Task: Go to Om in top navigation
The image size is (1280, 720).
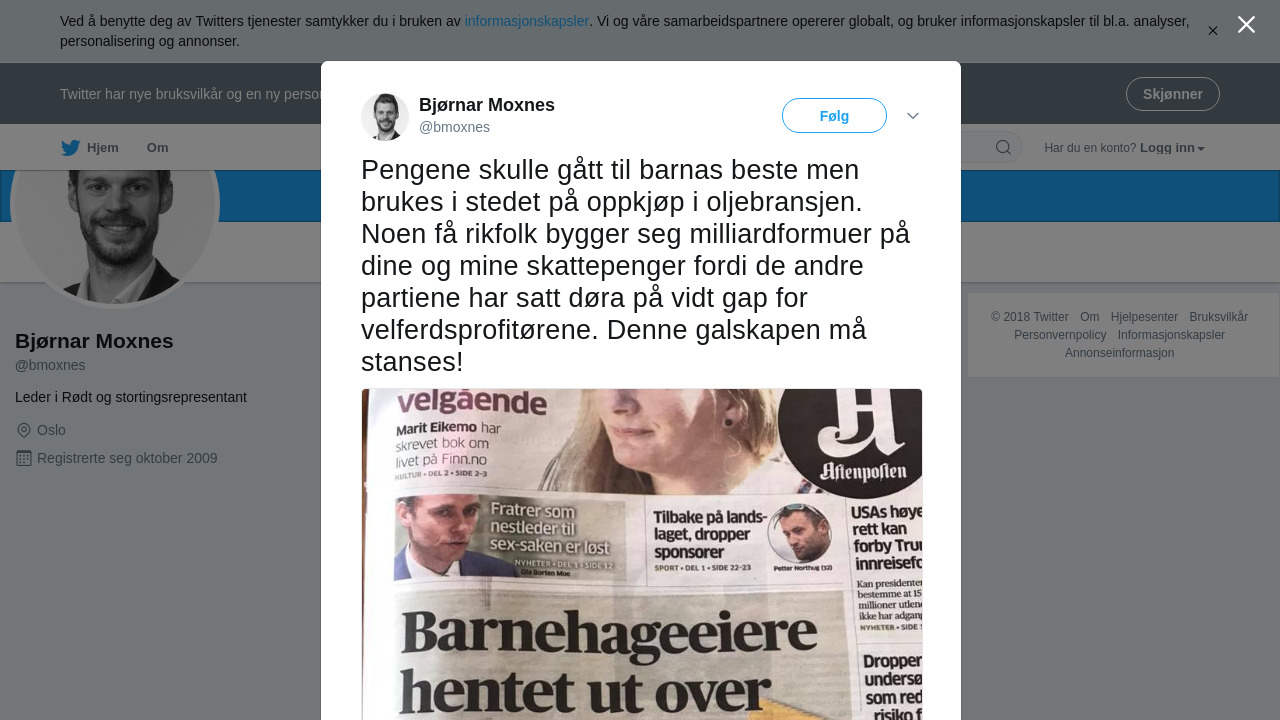Action: 158,148
